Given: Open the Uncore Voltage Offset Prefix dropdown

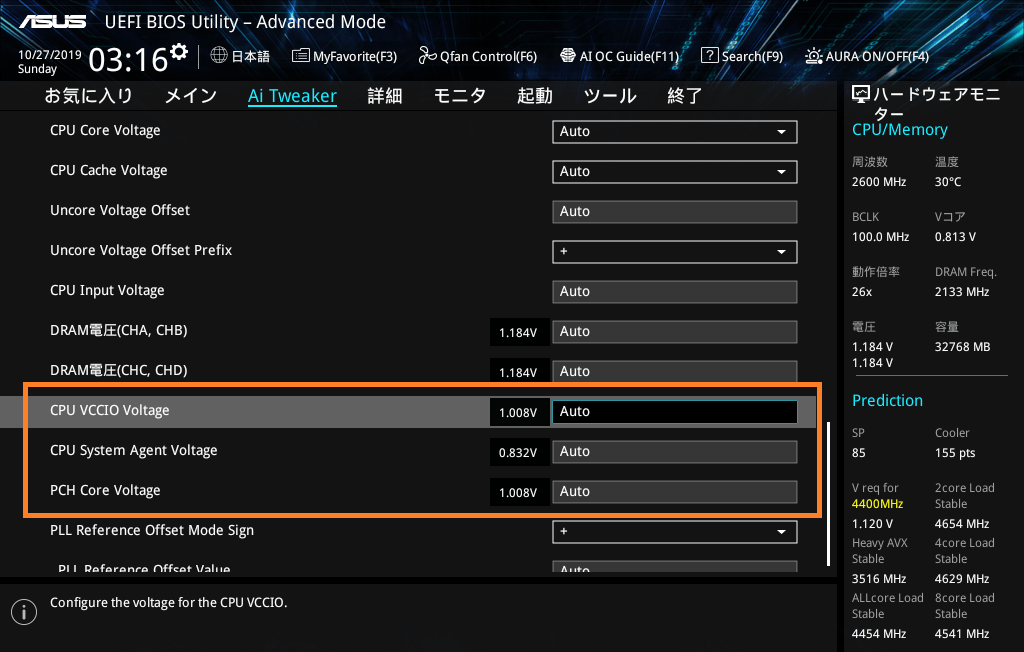Looking at the screenshot, I should [675, 252].
